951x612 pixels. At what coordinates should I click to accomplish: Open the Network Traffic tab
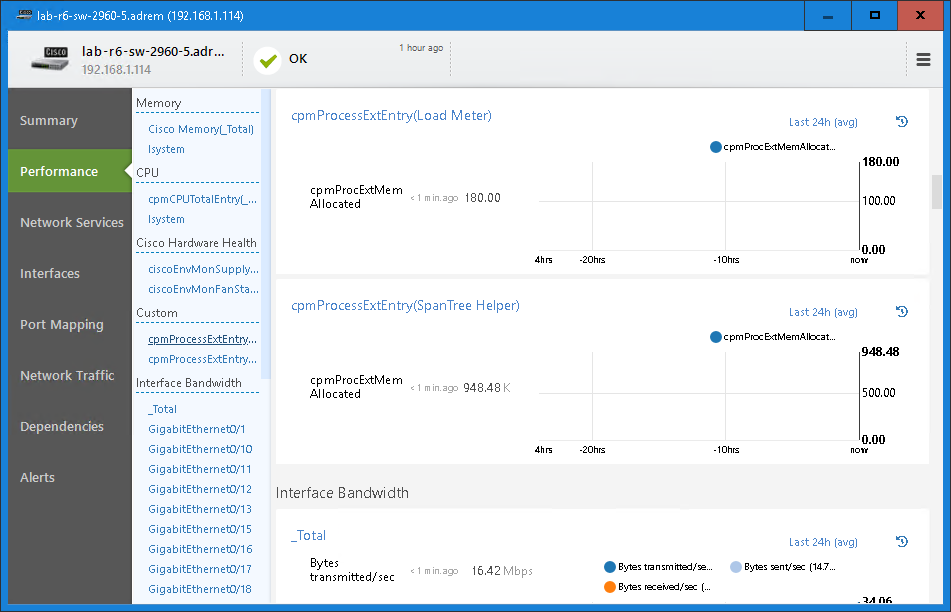pyautogui.click(x=70, y=375)
